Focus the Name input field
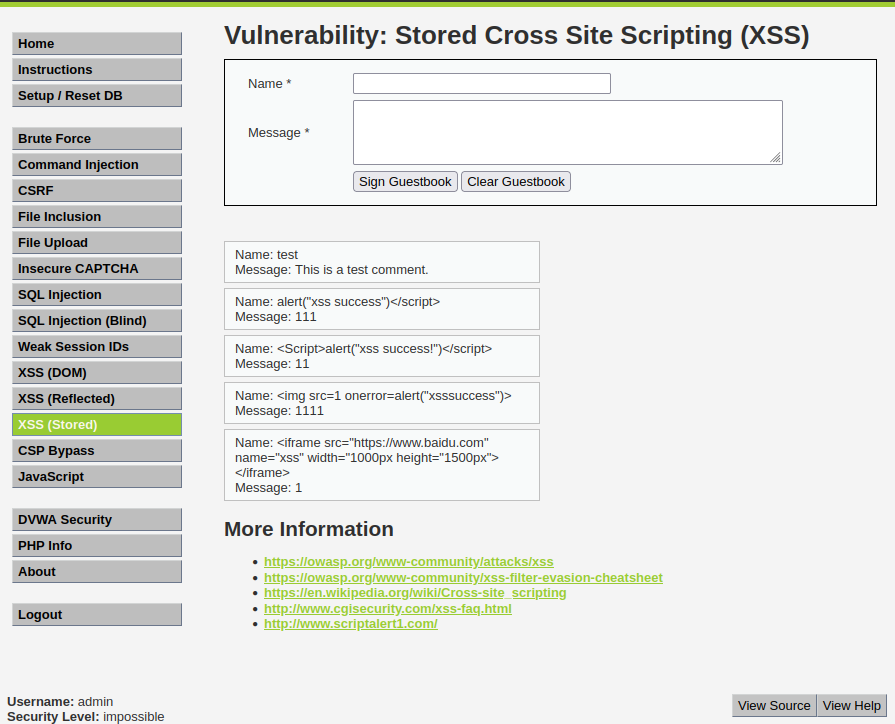This screenshot has width=895, height=724. pyautogui.click(x=482, y=83)
